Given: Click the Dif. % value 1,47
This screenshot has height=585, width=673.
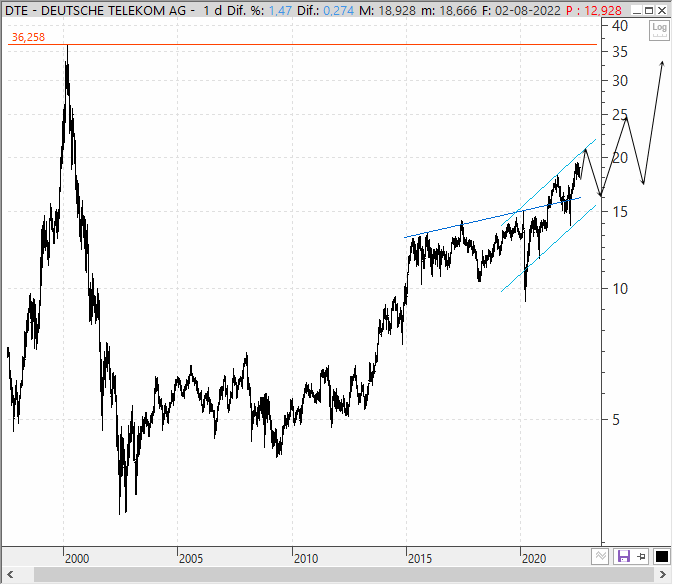Looking at the screenshot, I should (281, 10).
